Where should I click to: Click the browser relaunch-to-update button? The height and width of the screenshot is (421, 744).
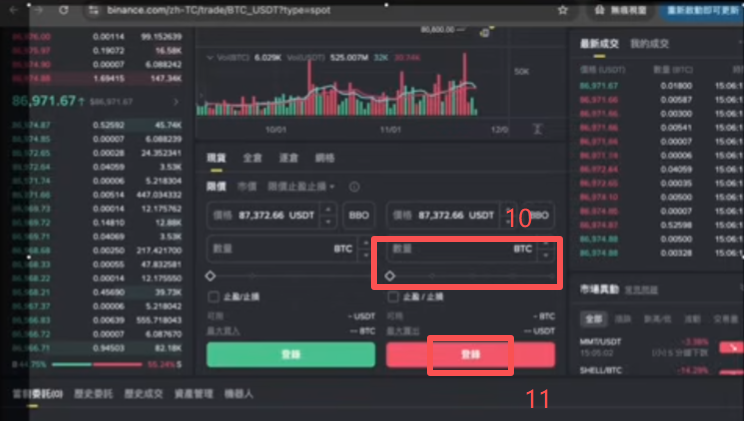coord(702,10)
